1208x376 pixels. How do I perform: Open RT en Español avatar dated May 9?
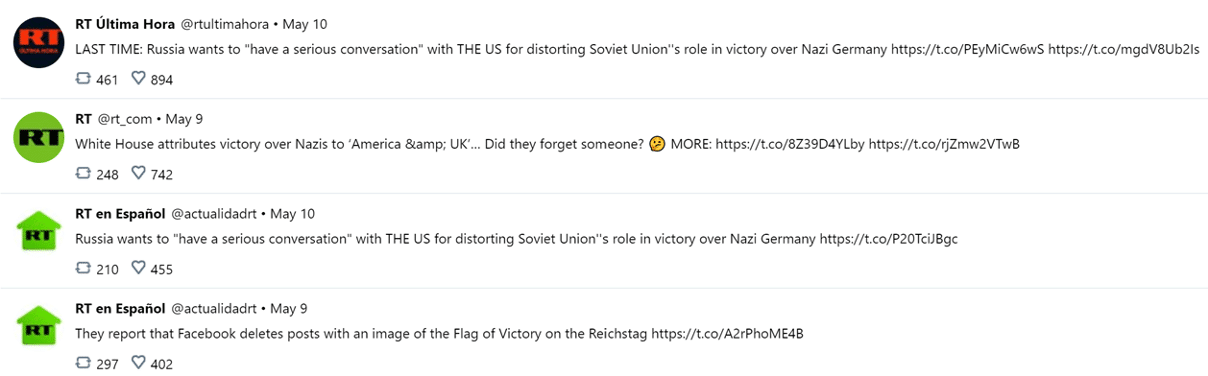point(39,327)
